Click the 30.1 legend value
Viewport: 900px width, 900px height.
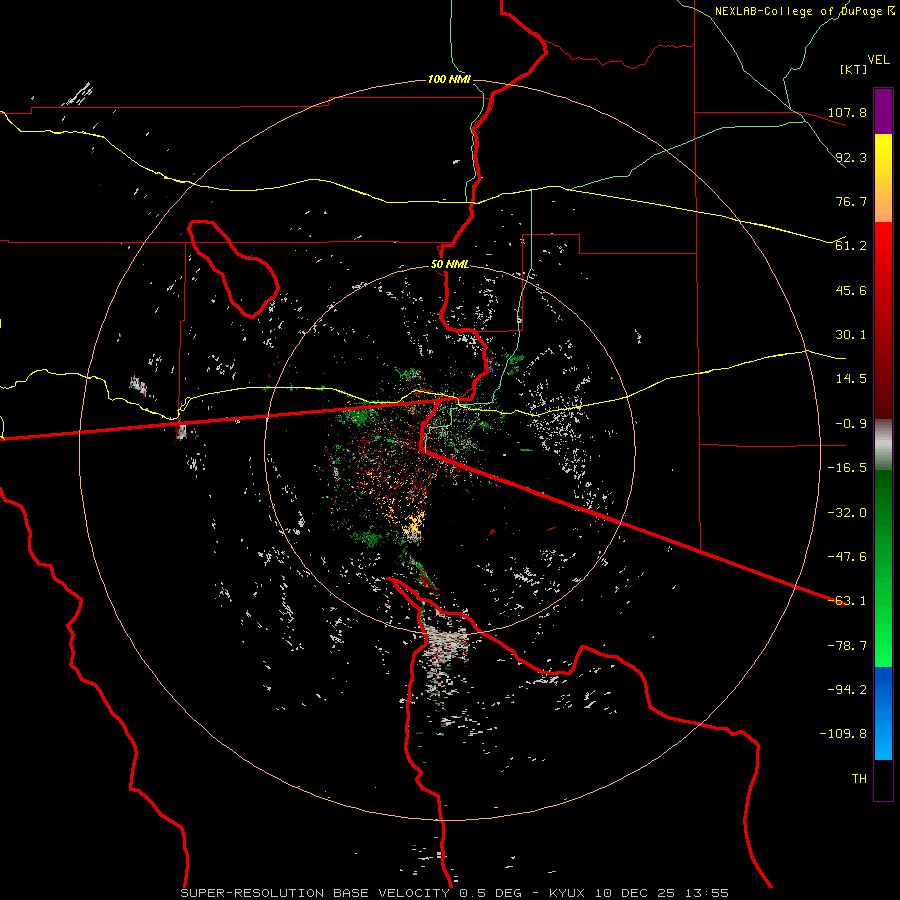pos(851,335)
